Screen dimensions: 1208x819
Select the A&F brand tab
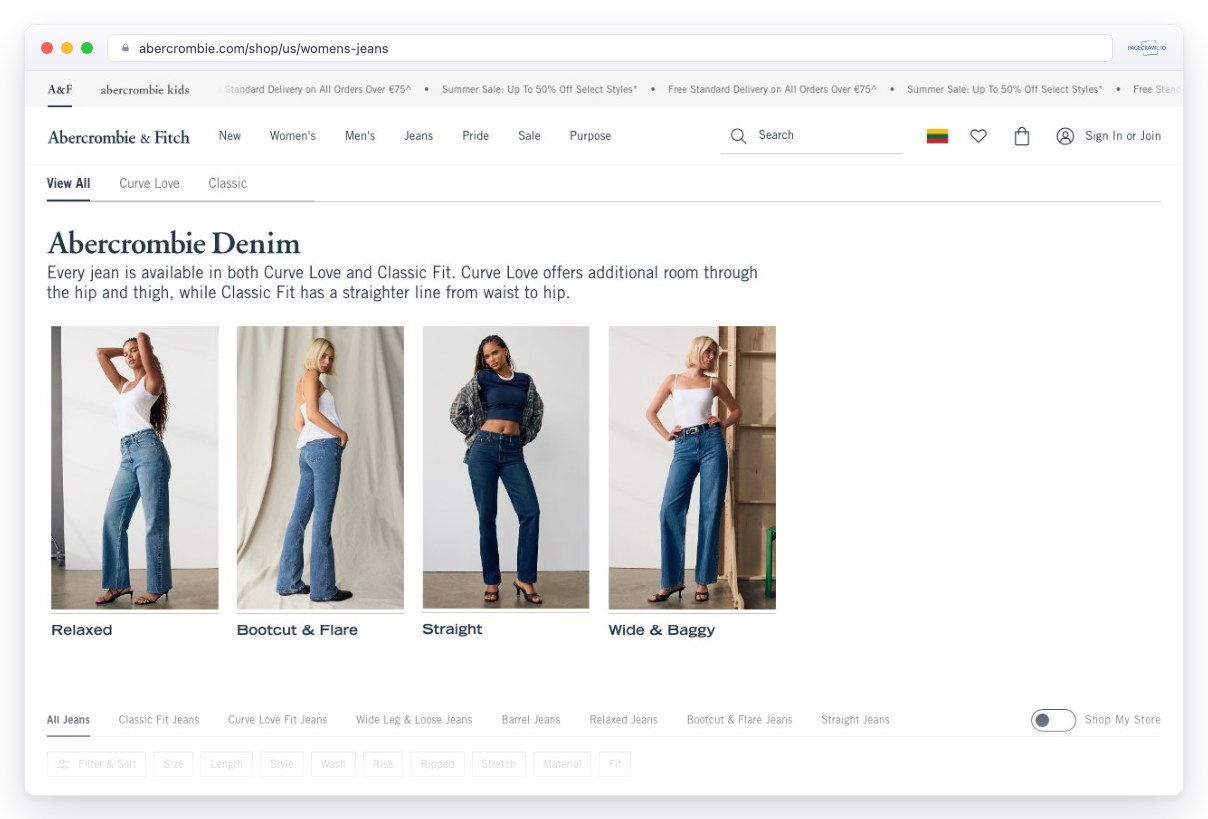click(60, 89)
